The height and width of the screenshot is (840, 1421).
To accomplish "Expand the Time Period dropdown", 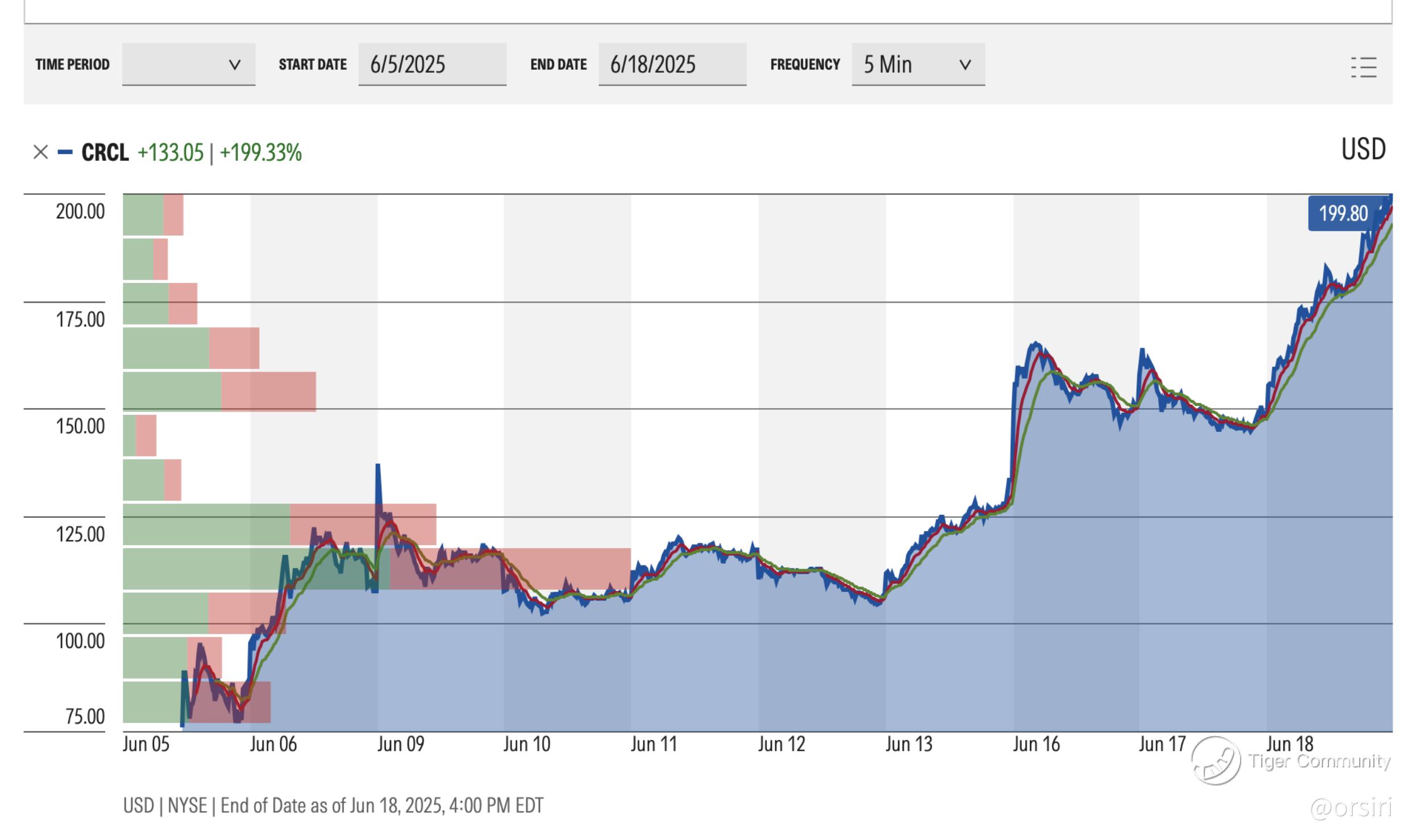I will [188, 64].
